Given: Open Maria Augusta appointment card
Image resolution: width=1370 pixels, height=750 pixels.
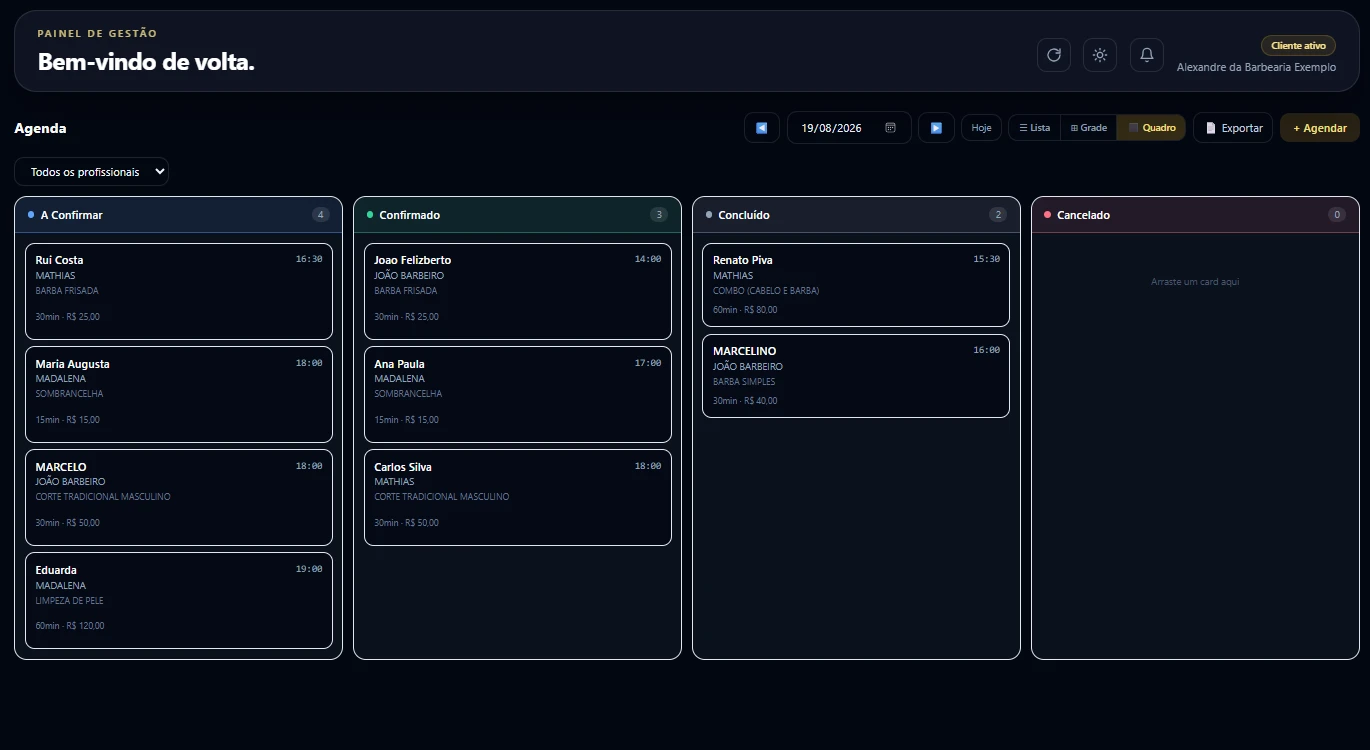Looking at the screenshot, I should 179,394.
